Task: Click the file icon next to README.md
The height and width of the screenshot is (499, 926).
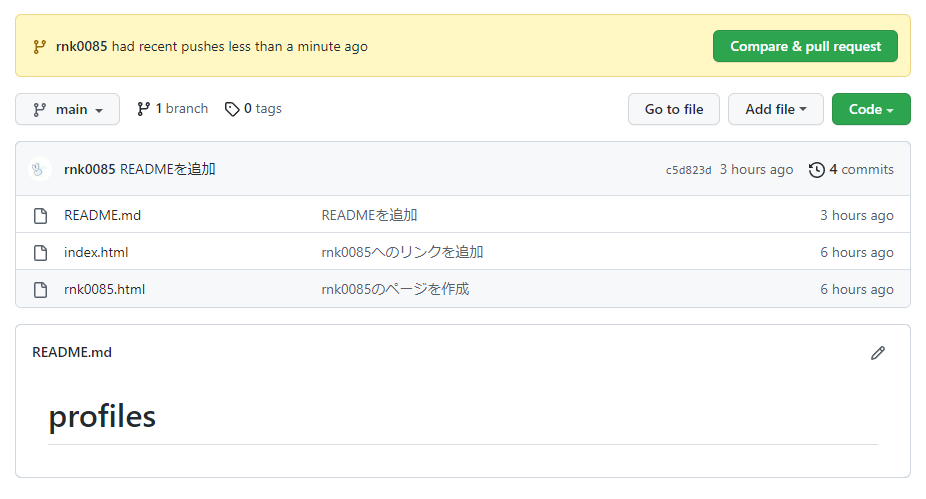Action: (x=41, y=216)
